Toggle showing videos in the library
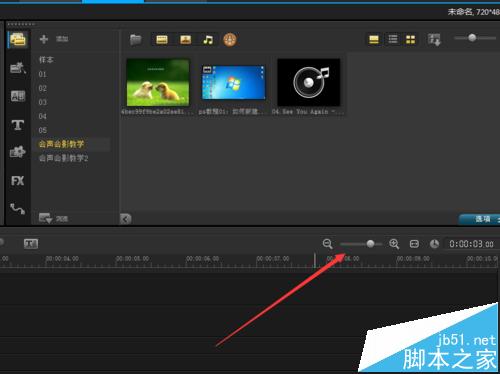 click(162, 40)
